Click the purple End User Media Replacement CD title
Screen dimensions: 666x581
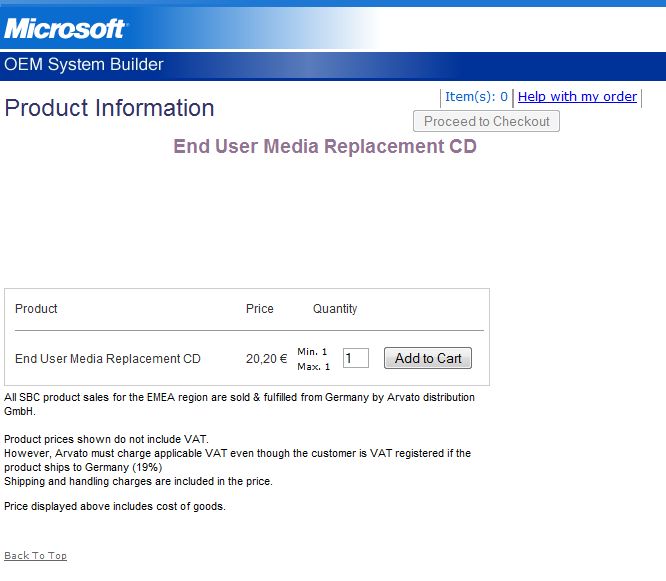tap(325, 147)
